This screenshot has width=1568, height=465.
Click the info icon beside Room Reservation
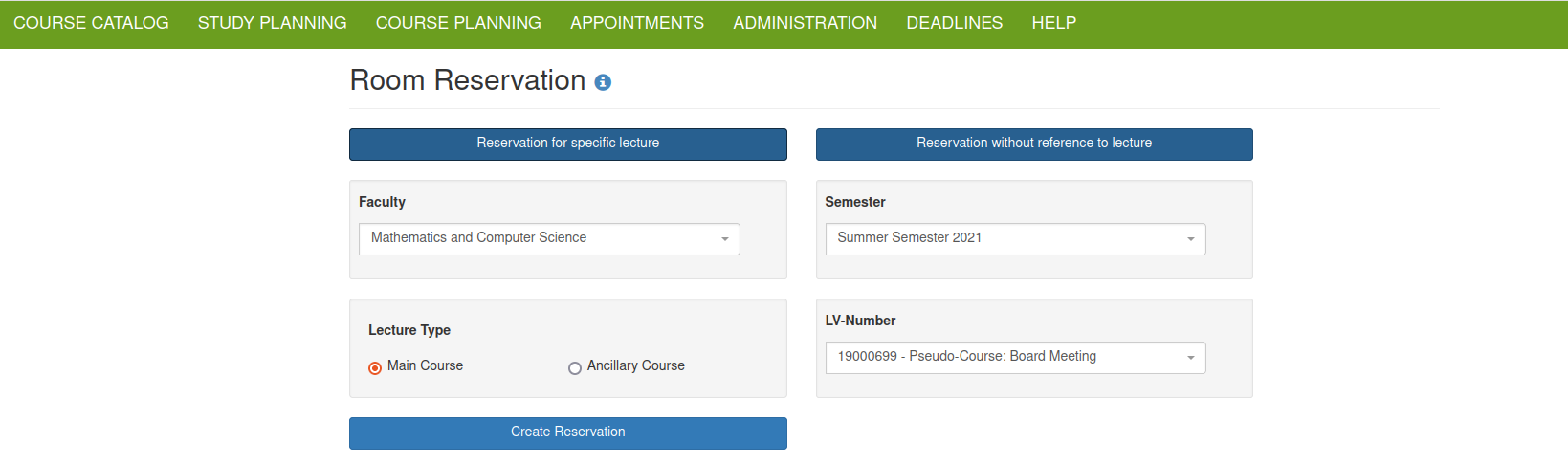(x=603, y=82)
